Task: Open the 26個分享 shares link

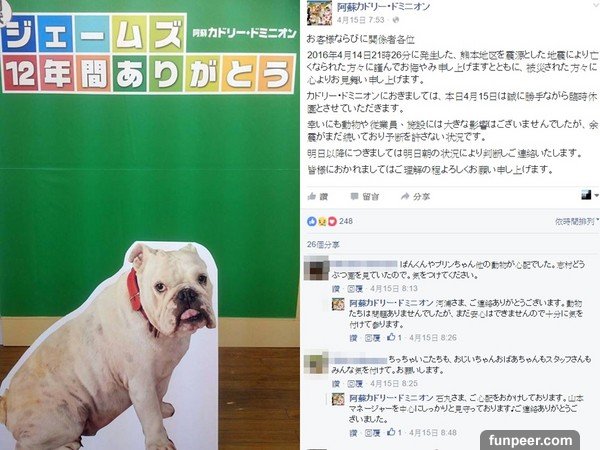Action: point(323,245)
